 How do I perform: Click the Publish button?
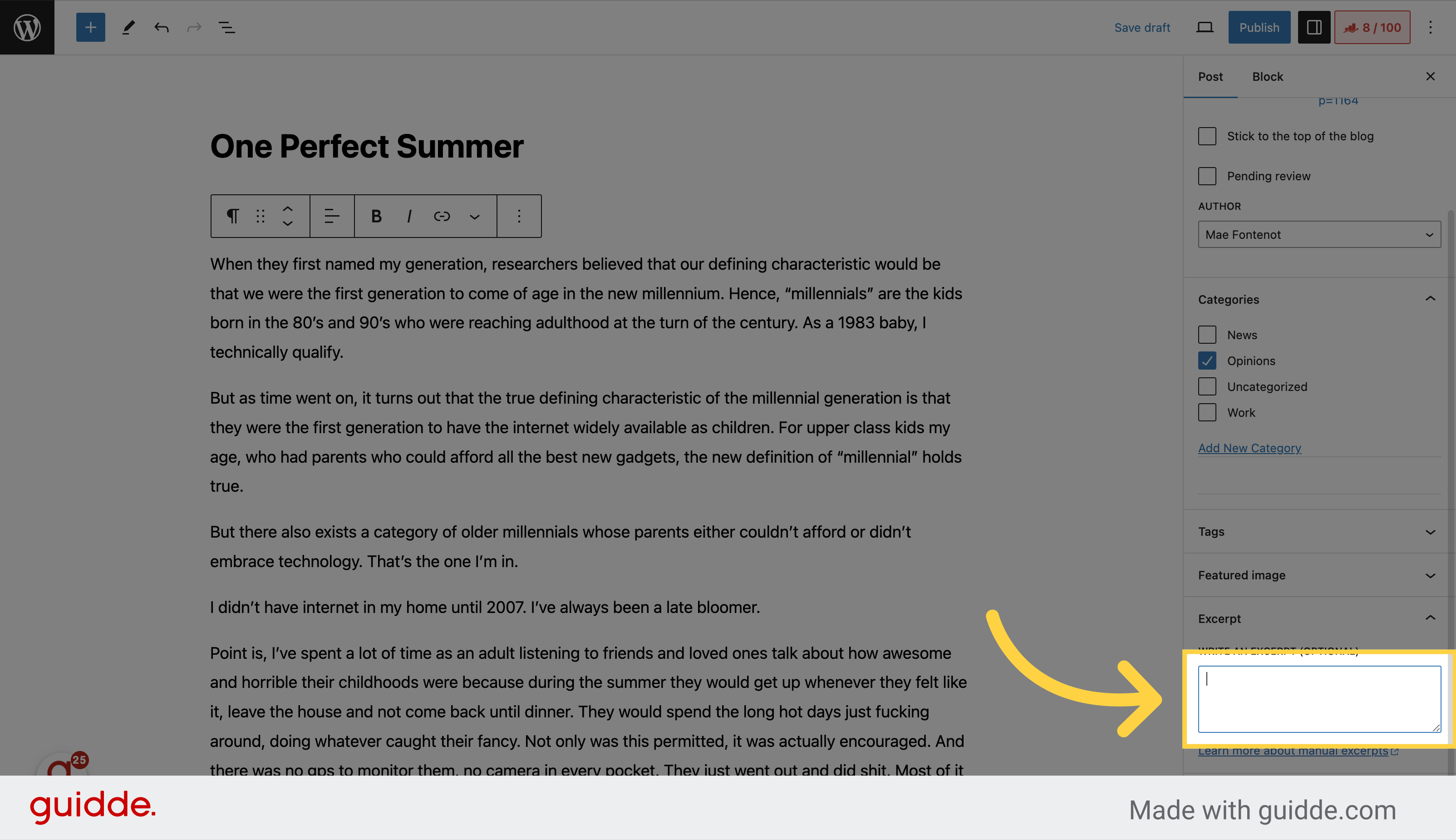[x=1259, y=27]
